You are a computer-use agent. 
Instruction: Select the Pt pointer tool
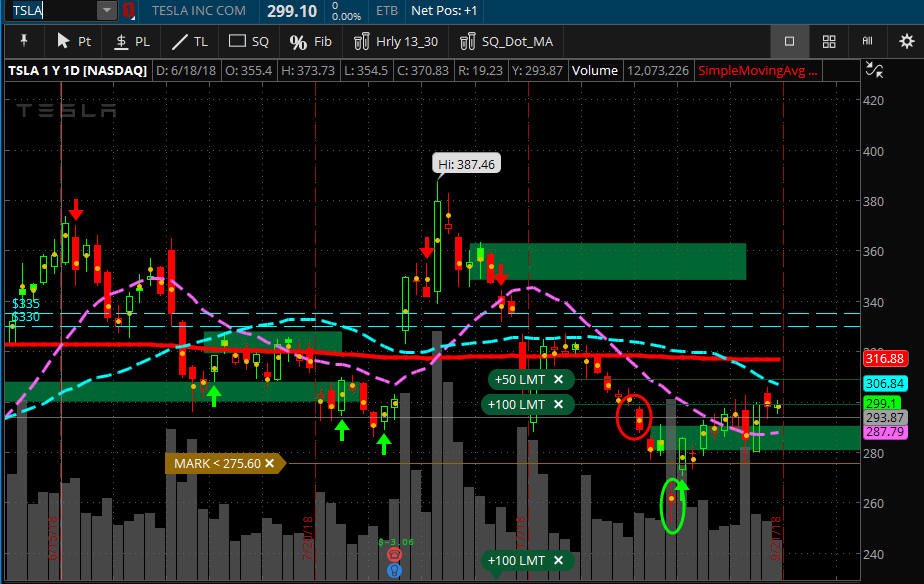(74, 41)
